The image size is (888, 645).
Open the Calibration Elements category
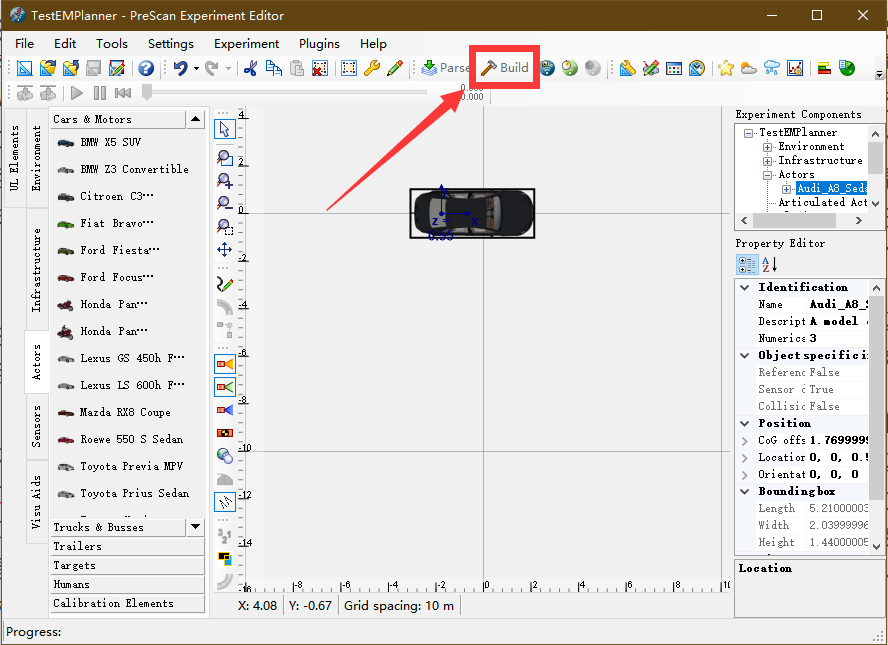point(127,604)
